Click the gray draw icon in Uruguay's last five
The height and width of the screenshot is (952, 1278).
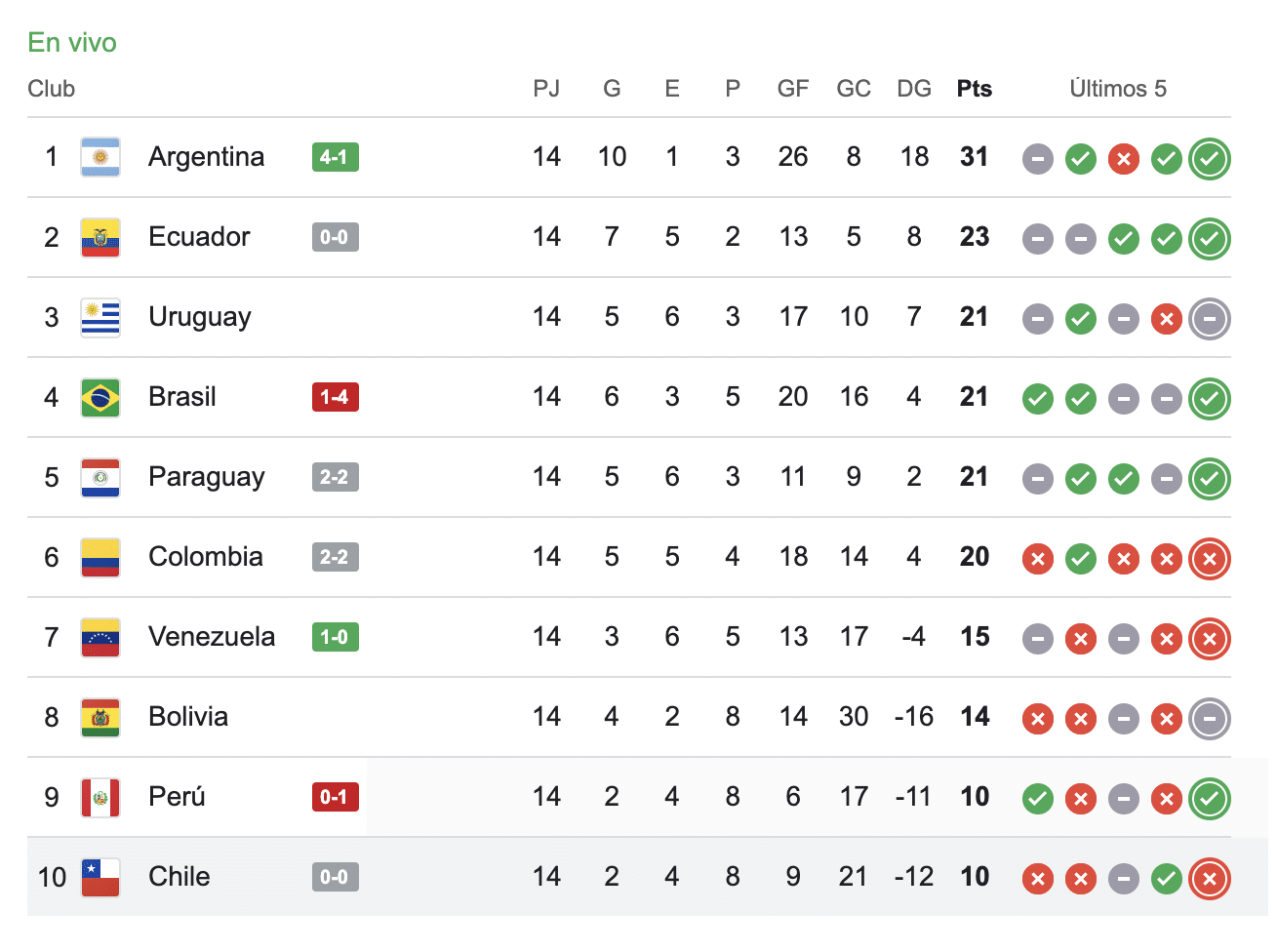pyautogui.click(x=1210, y=319)
